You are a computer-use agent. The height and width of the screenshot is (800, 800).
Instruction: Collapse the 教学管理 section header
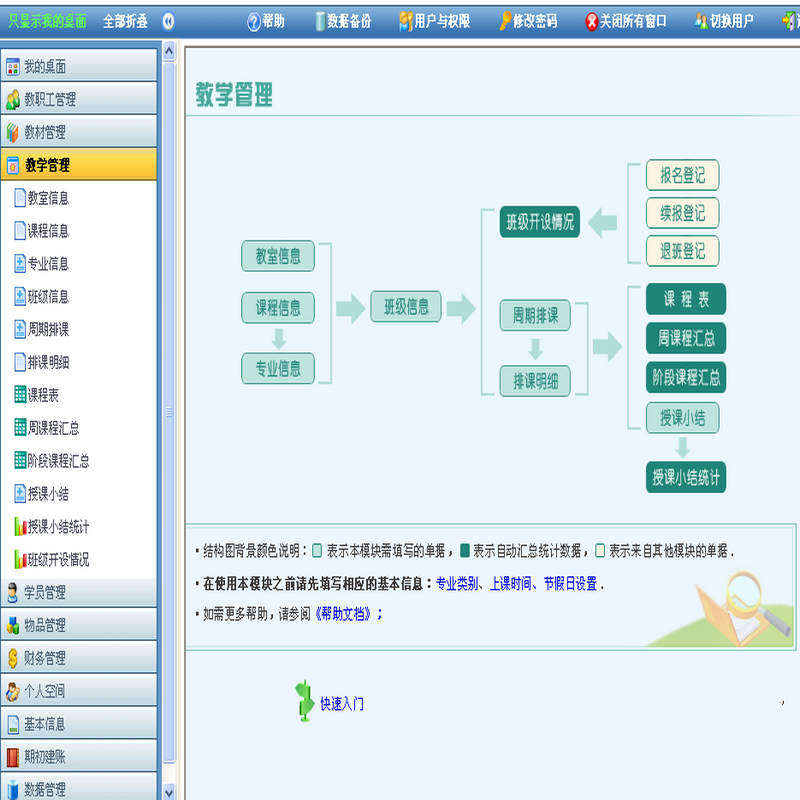coord(79,165)
